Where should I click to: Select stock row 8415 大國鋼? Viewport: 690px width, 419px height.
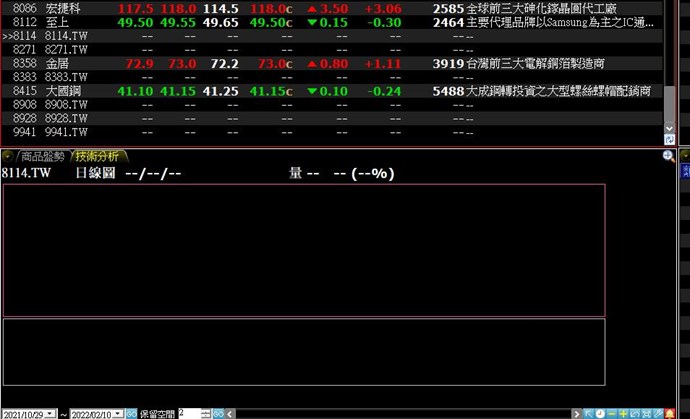click(332, 91)
